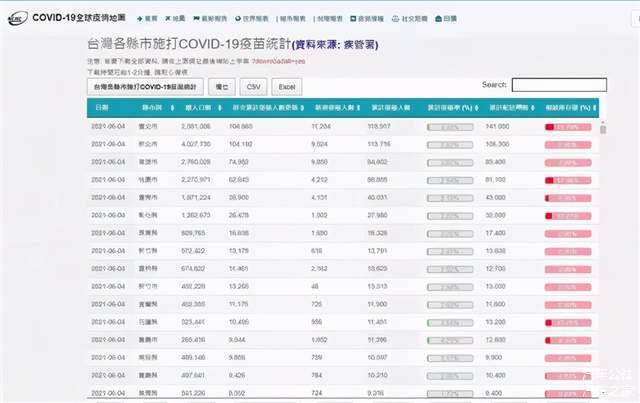Select the doses delivered cell 13,200
The height and width of the screenshot is (403, 640).
496,322
